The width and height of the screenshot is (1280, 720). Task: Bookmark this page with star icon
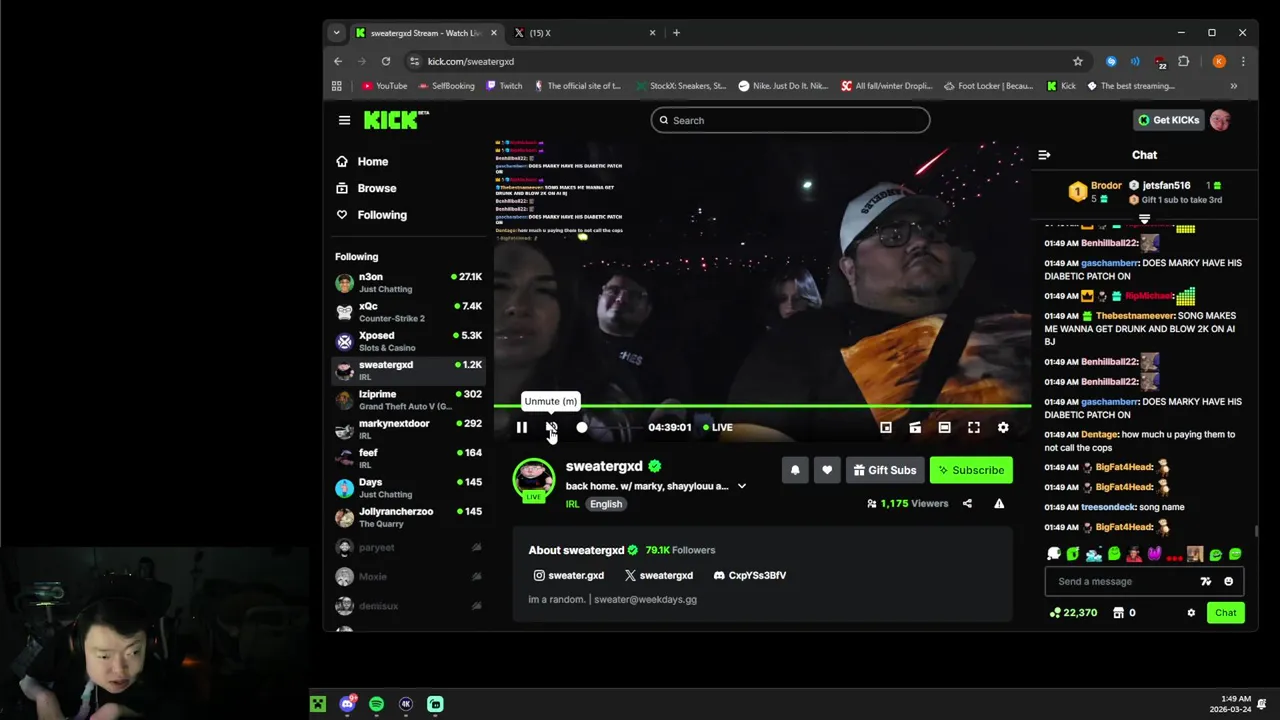click(x=1077, y=61)
